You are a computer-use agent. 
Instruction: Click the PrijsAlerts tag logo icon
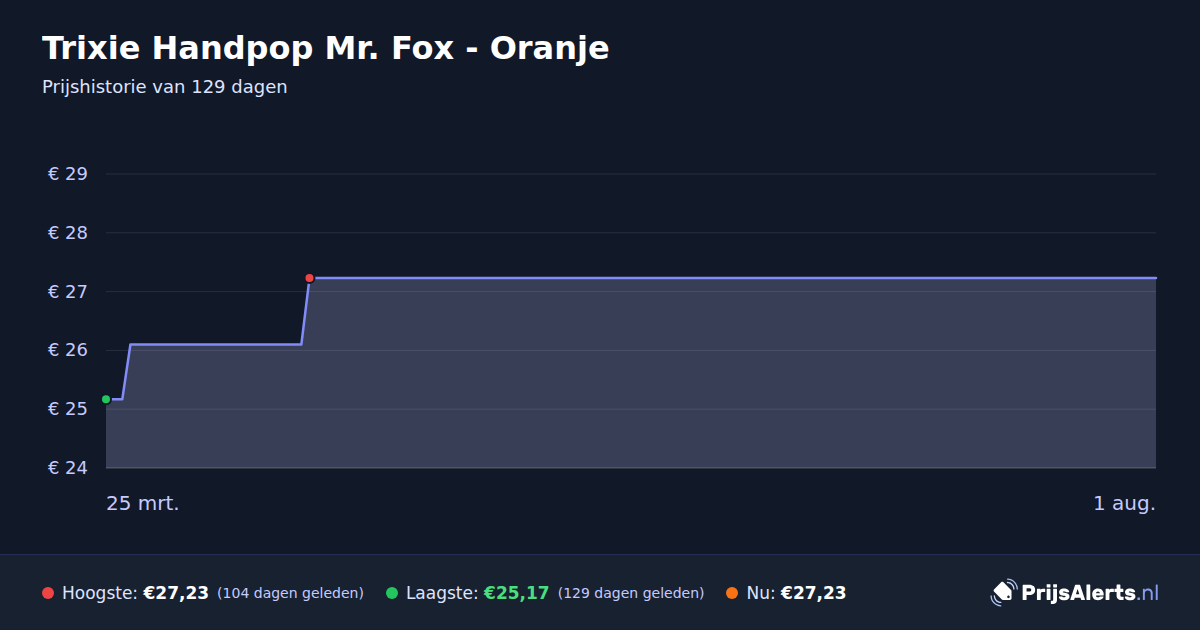1003,592
